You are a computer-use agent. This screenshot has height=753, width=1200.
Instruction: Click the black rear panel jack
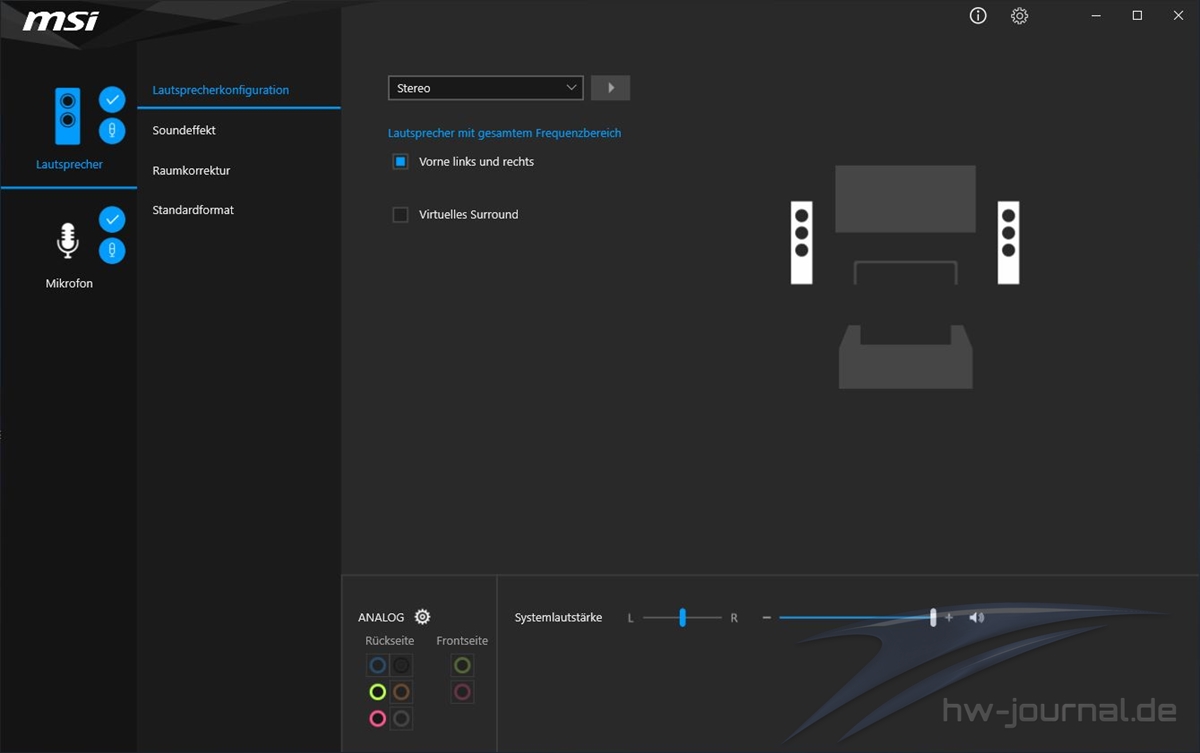pyautogui.click(x=401, y=665)
